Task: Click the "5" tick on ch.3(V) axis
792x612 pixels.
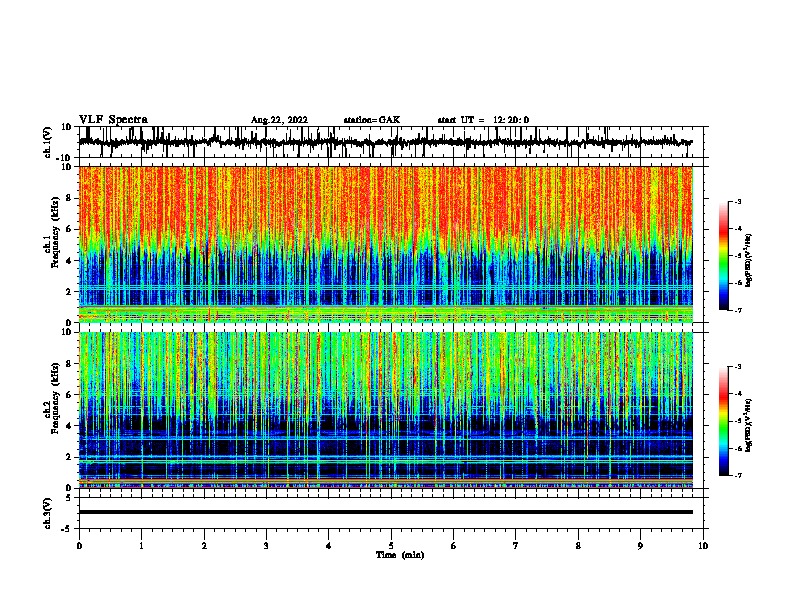Action: (69, 498)
